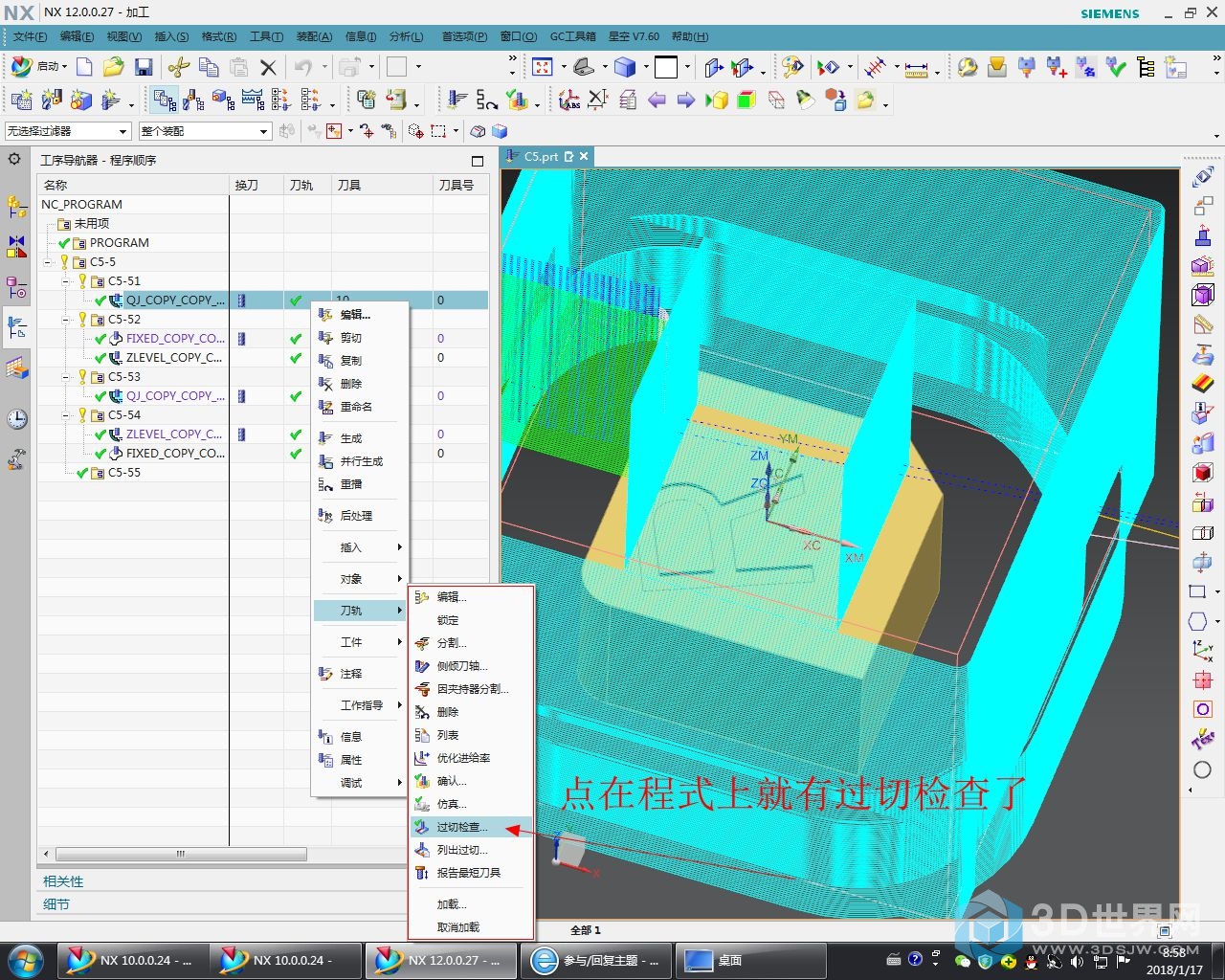The height and width of the screenshot is (980, 1225).
Task: Click the Copy icon in top toolbar
Action: pos(208,67)
